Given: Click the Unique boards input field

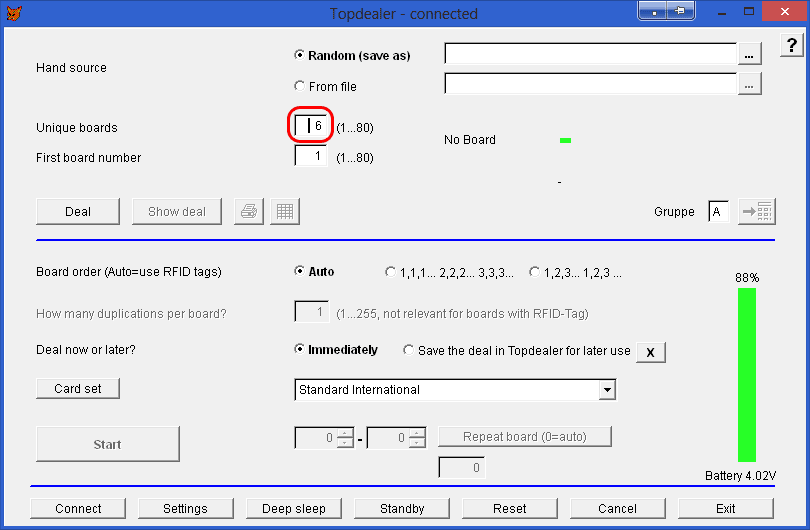Looking at the screenshot, I should (310, 126).
